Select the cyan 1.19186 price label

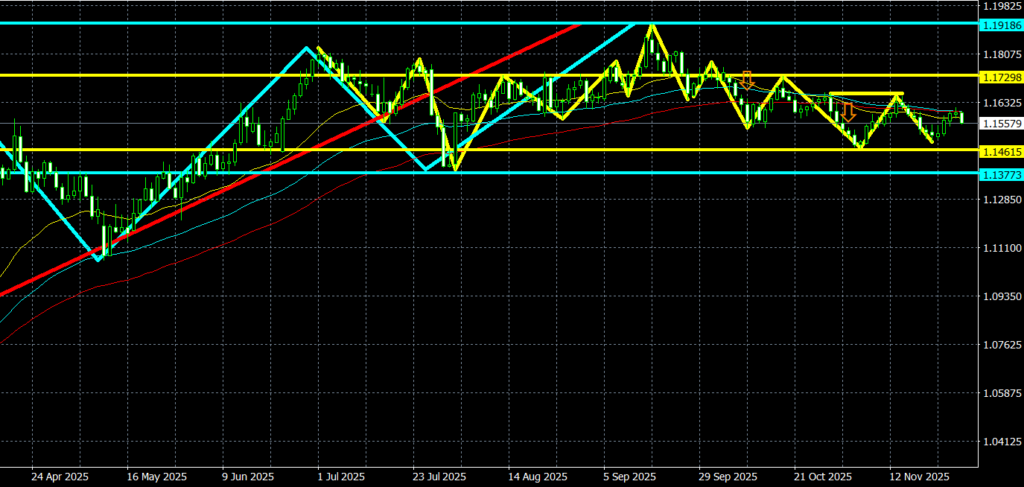click(999, 23)
